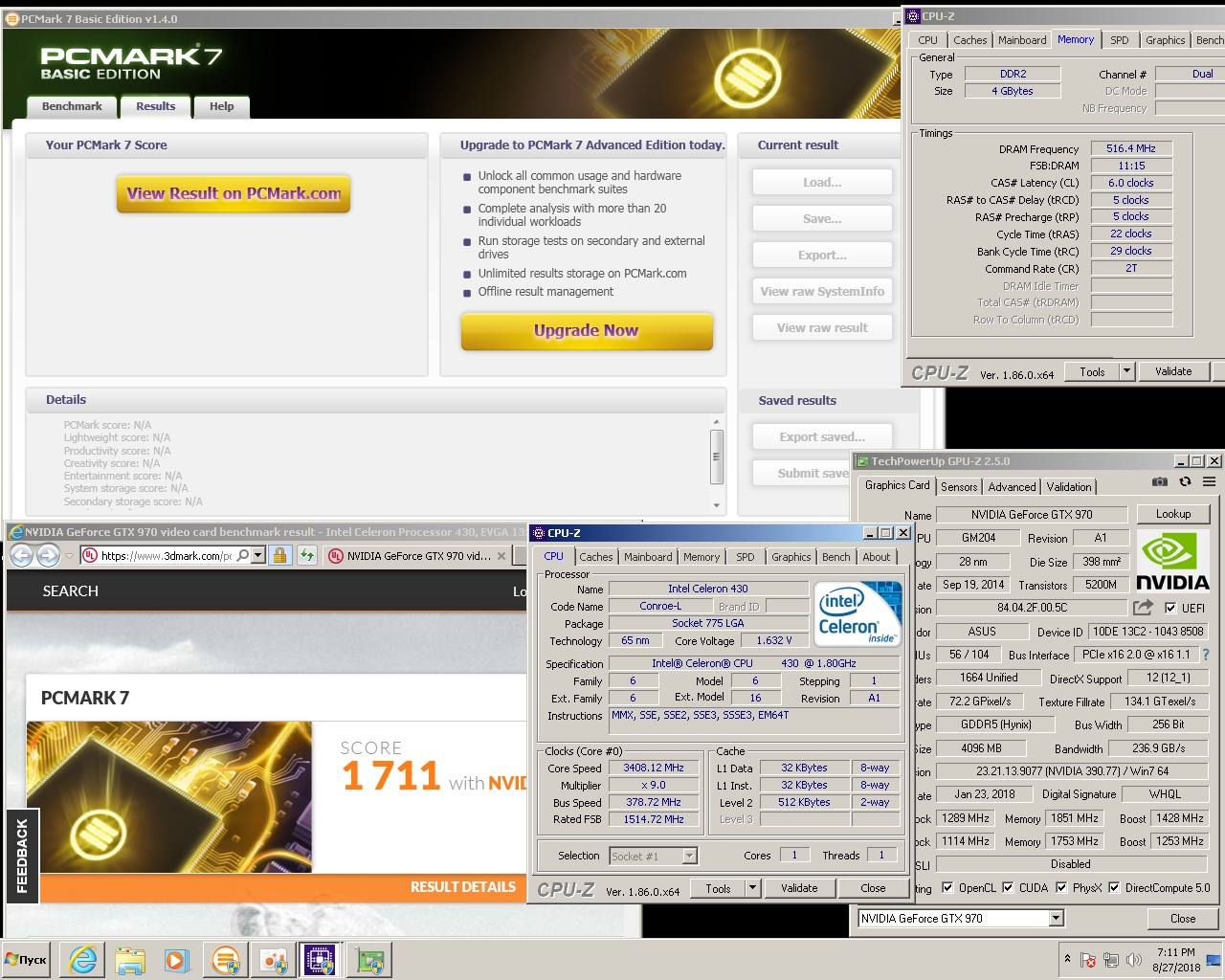Click Tools button in front CPU-Z window
Viewport: 1225px width, 980px height.
click(718, 888)
